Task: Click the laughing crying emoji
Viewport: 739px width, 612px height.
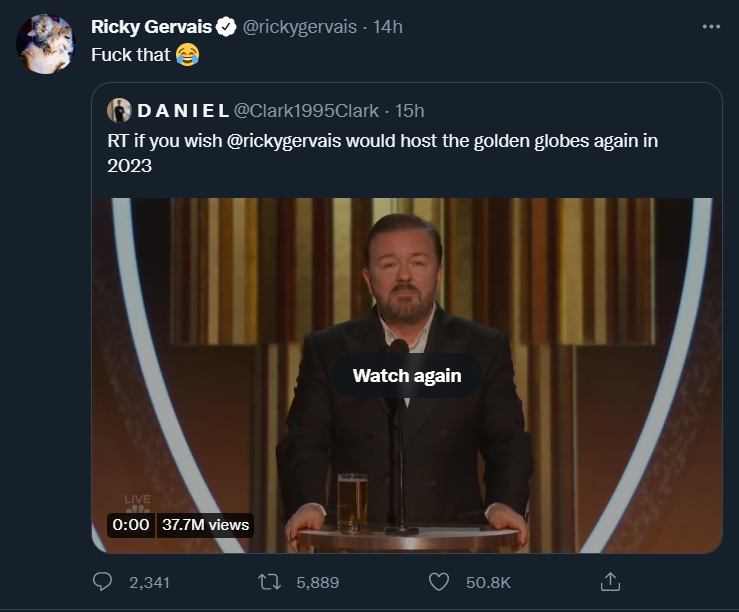Action: click(187, 54)
